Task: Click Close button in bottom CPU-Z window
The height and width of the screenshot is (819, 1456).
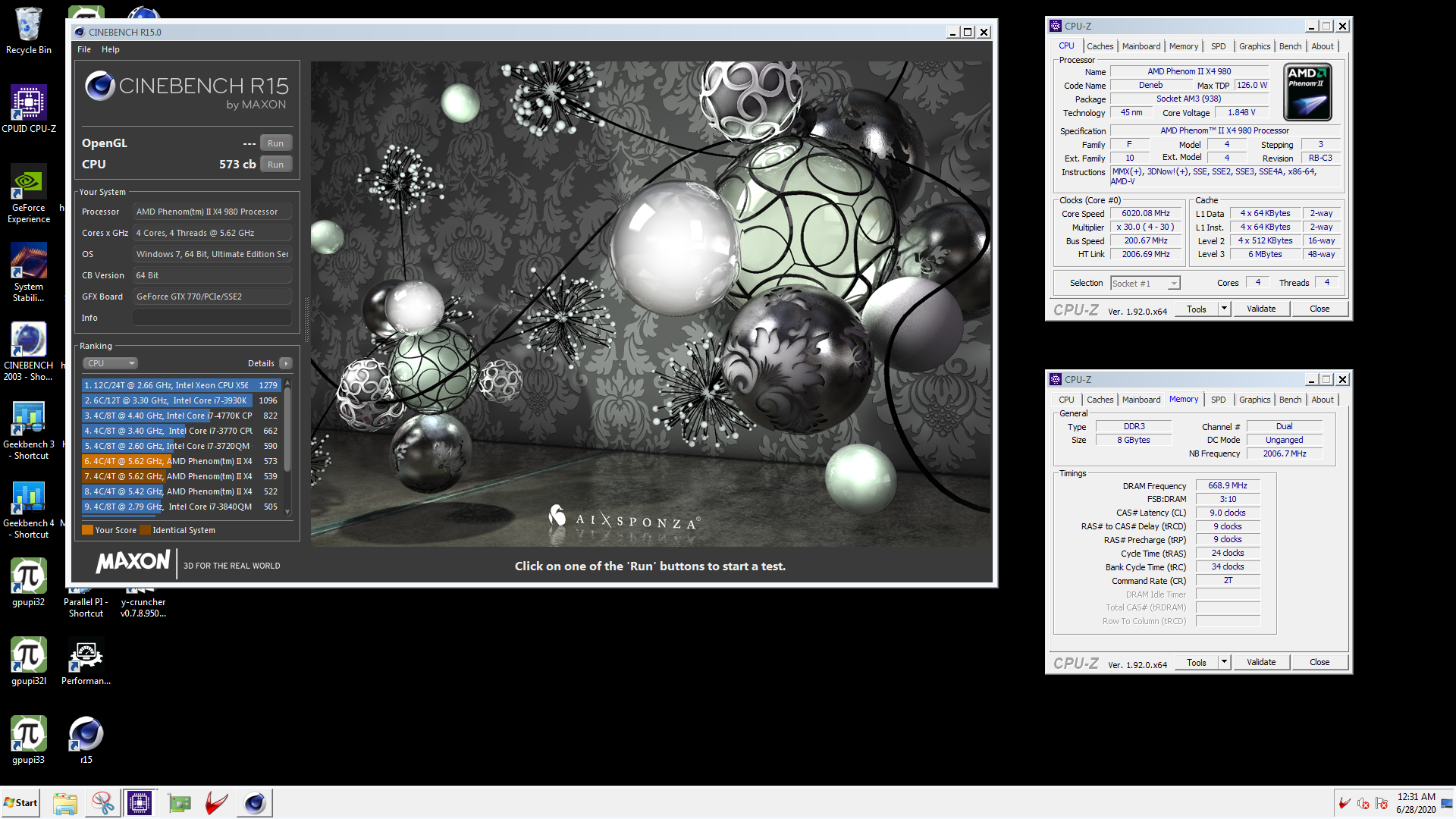Action: tap(1319, 662)
